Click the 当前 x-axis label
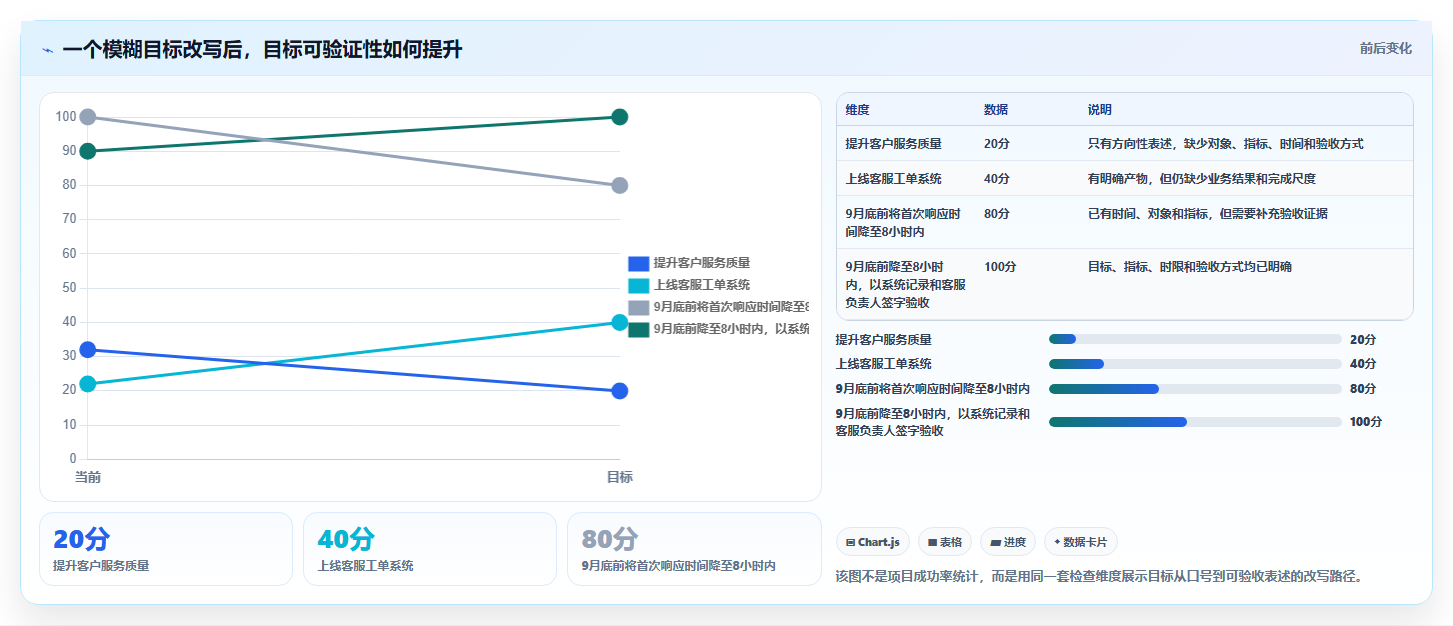 (x=88, y=477)
